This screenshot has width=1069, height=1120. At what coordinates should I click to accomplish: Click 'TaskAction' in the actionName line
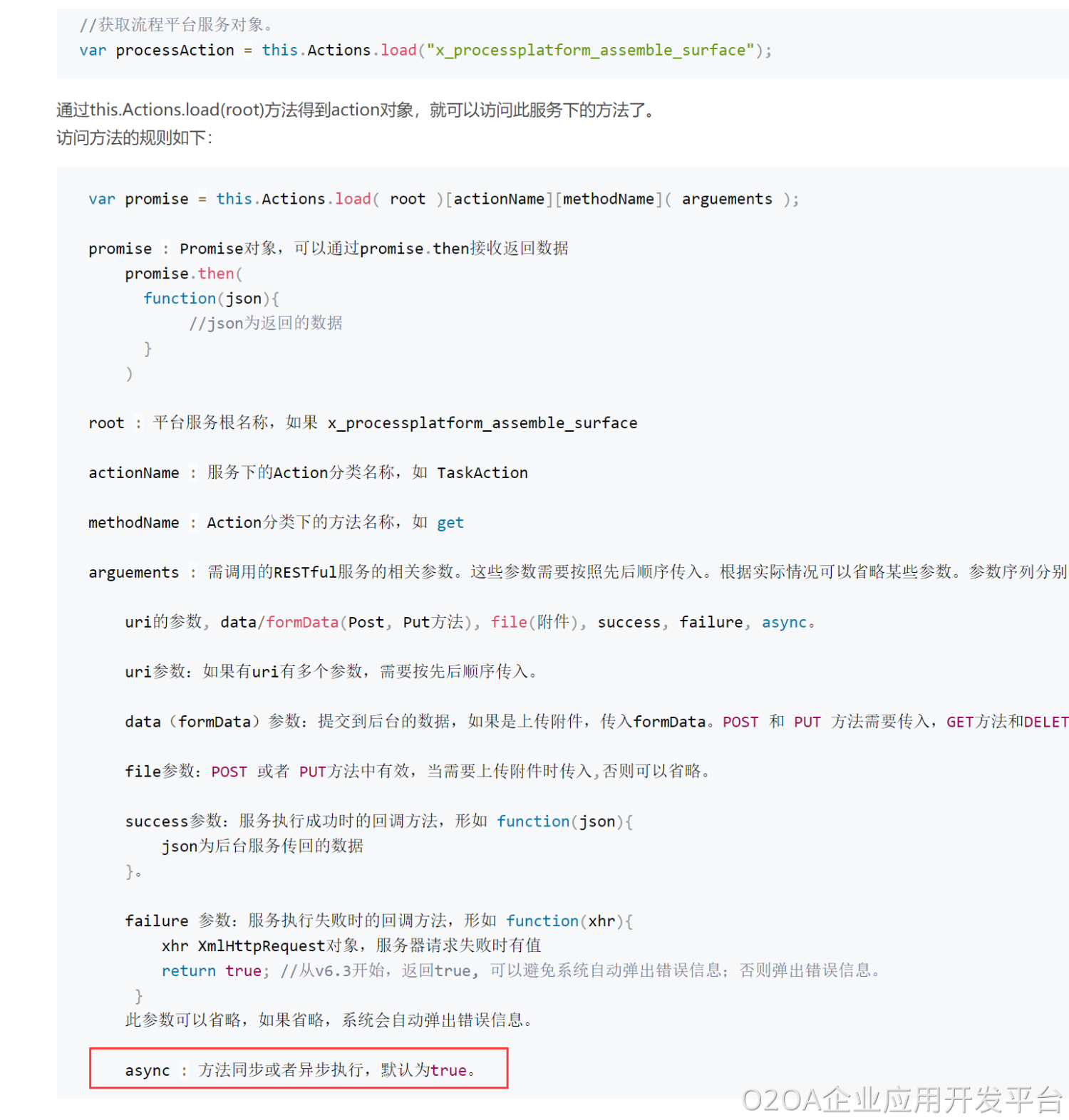tap(482, 473)
